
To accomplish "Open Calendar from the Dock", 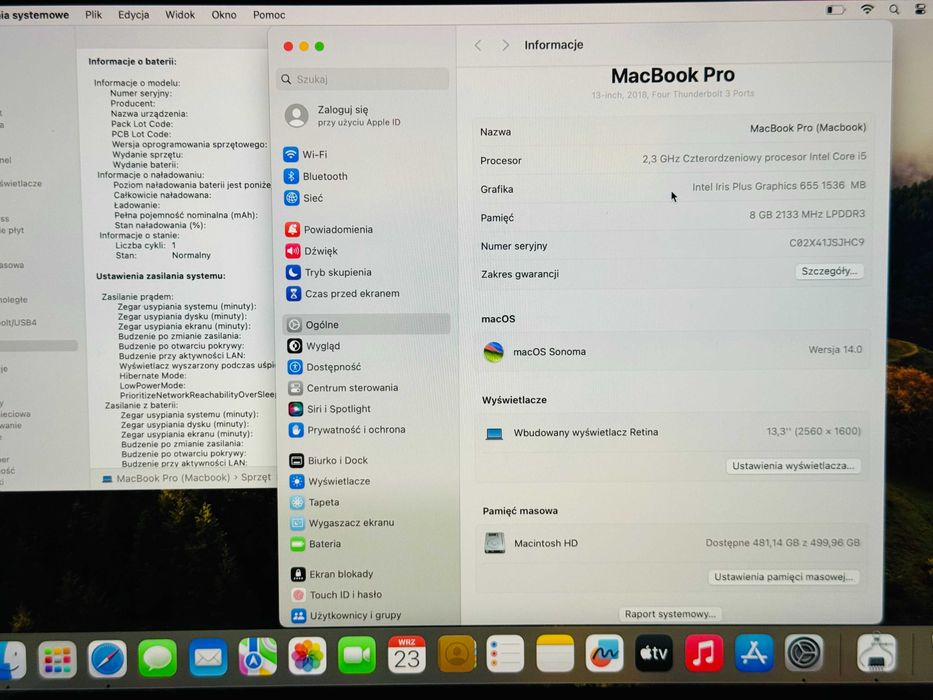I will (406, 655).
